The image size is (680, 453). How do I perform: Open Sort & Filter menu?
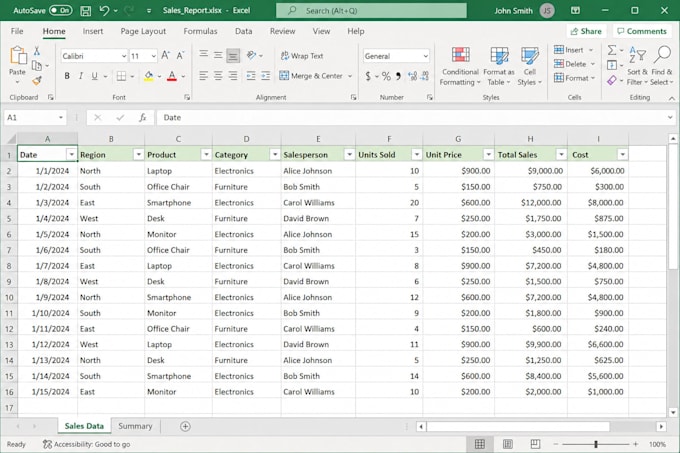pos(637,66)
